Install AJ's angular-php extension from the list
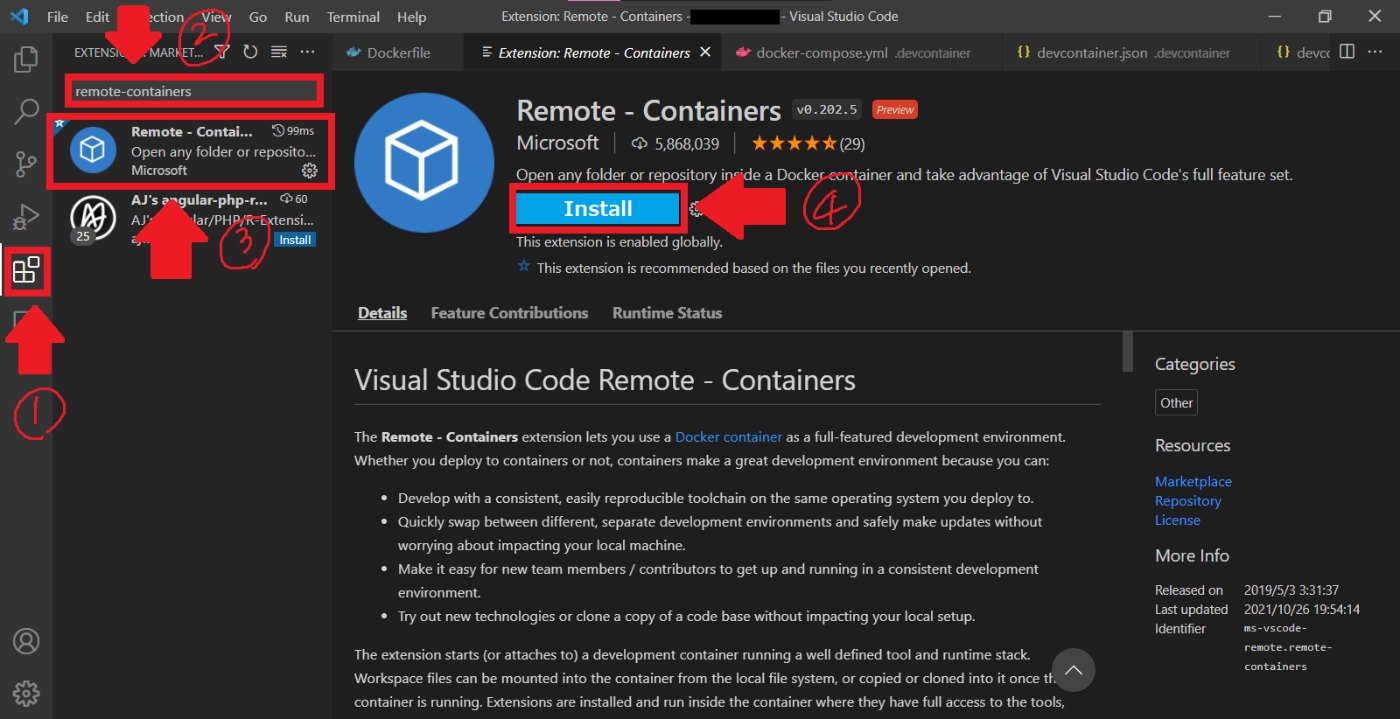 295,240
